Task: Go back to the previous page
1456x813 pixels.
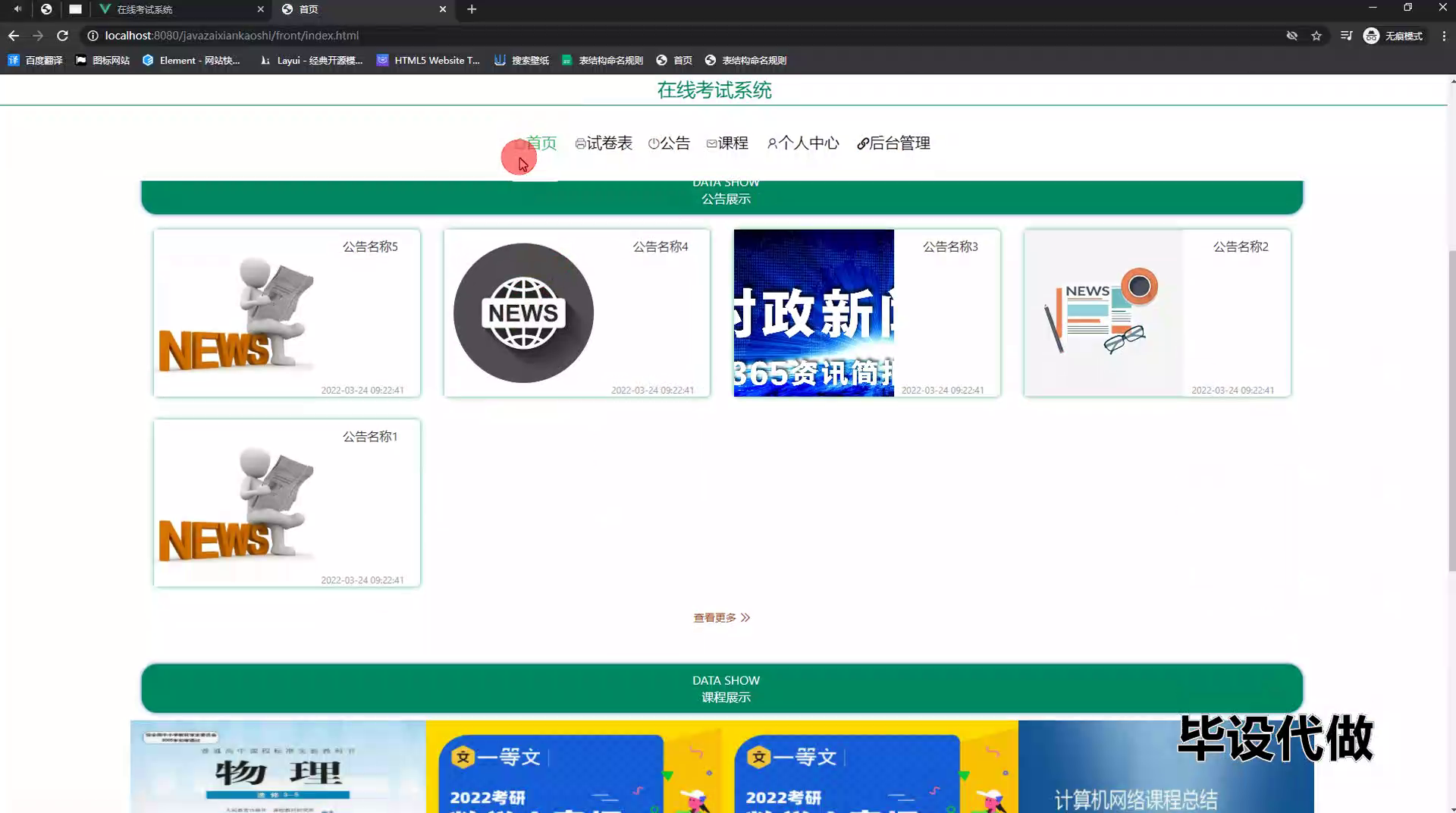Action: pos(14,36)
